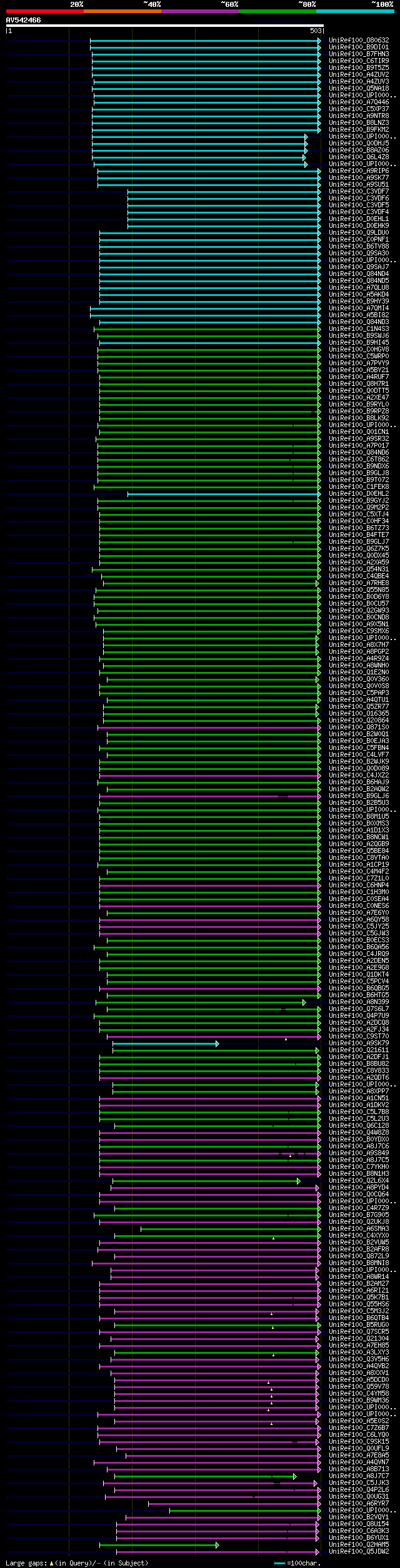Click hit label UniRef100_C6T862
Image resolution: width=400 pixels, height=1568 pixels.
(359, 460)
